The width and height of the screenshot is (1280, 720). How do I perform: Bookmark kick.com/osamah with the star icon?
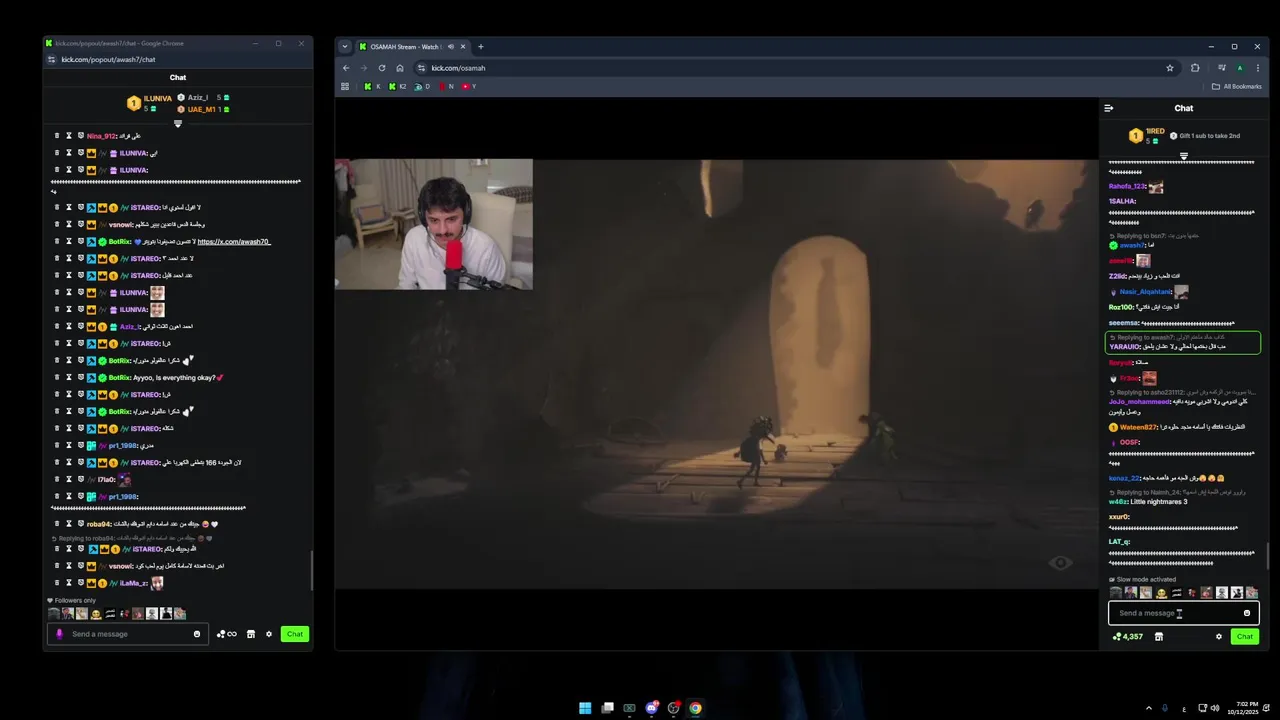coord(1170,68)
